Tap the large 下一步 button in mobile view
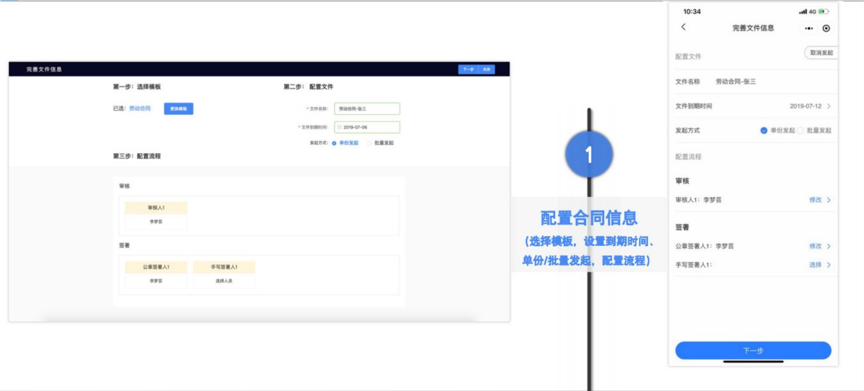 click(753, 350)
